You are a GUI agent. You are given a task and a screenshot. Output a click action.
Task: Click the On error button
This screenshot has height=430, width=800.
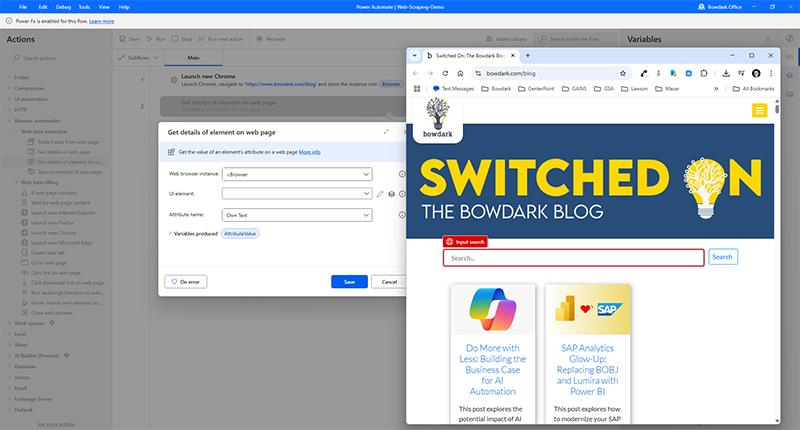pyautogui.click(x=186, y=282)
